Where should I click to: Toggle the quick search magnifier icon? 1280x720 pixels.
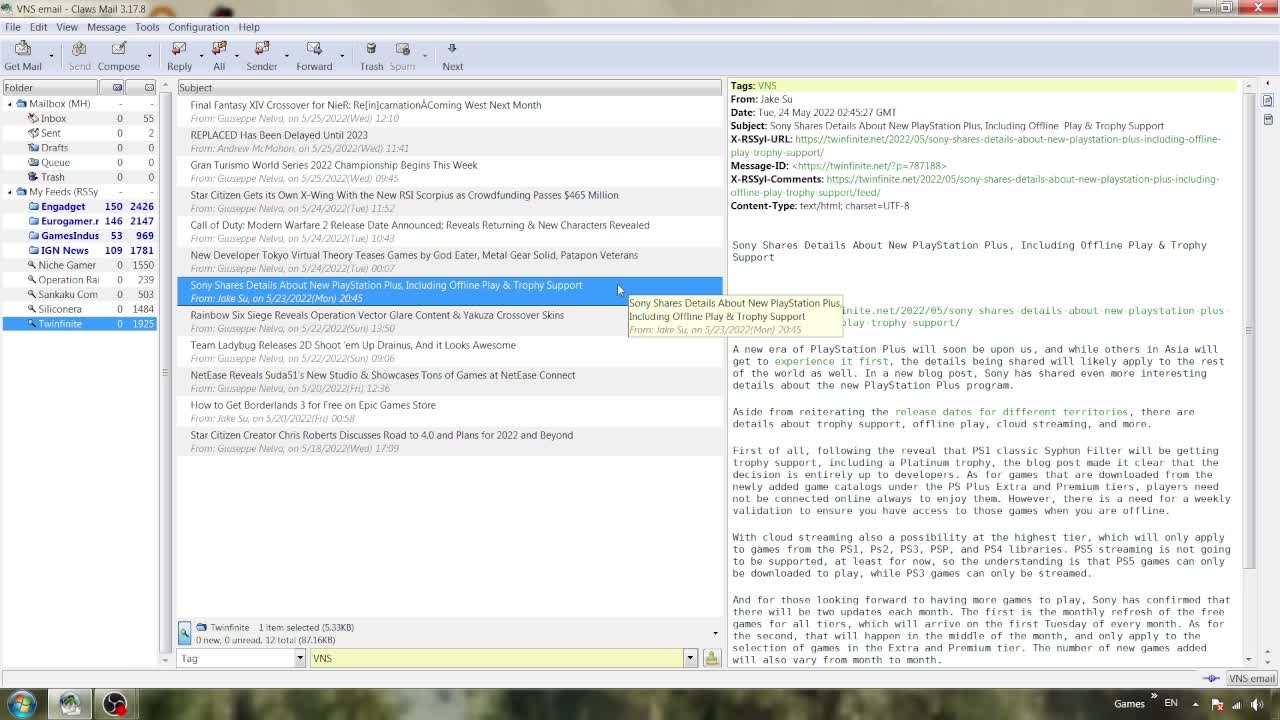tap(185, 633)
